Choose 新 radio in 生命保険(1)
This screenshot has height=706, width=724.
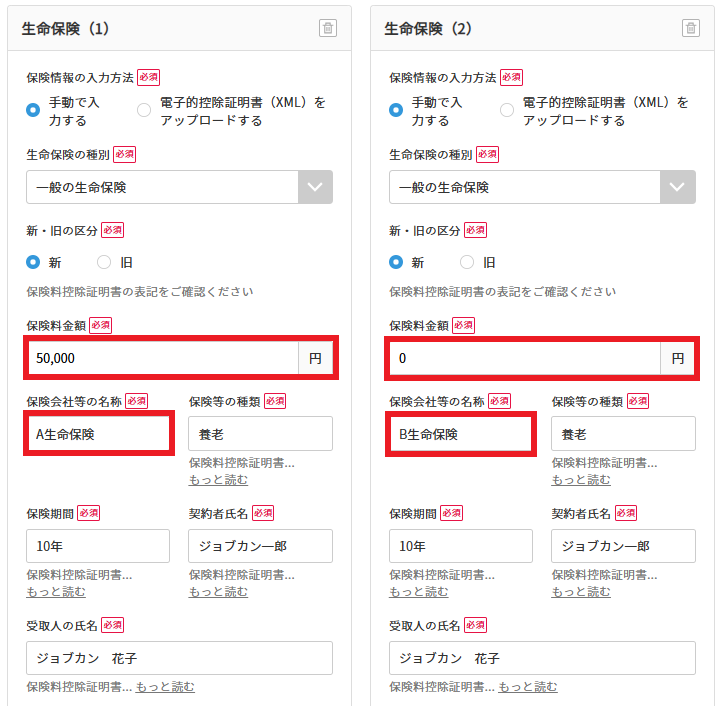(33, 262)
